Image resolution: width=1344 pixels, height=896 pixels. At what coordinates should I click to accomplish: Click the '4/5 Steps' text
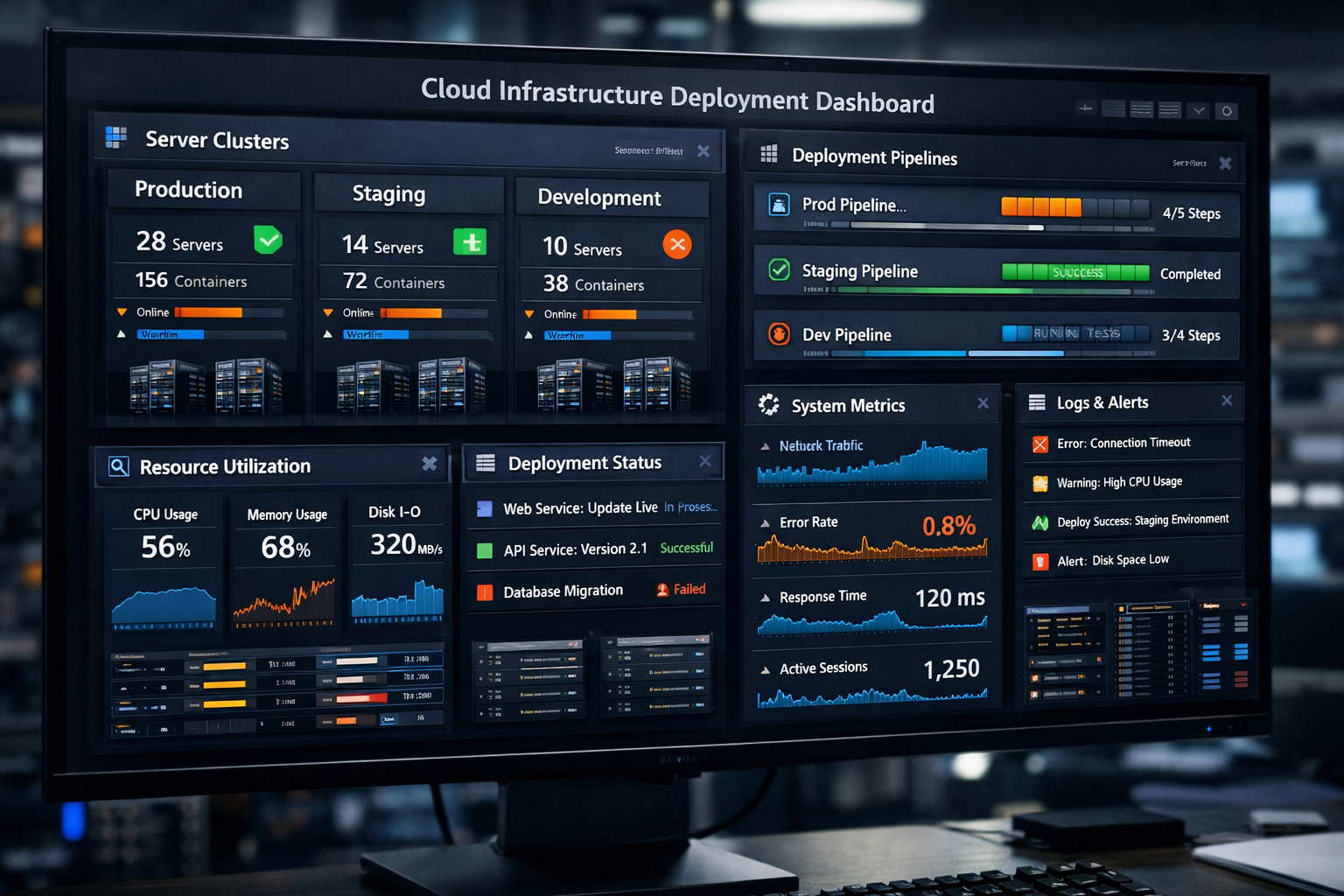[1191, 213]
